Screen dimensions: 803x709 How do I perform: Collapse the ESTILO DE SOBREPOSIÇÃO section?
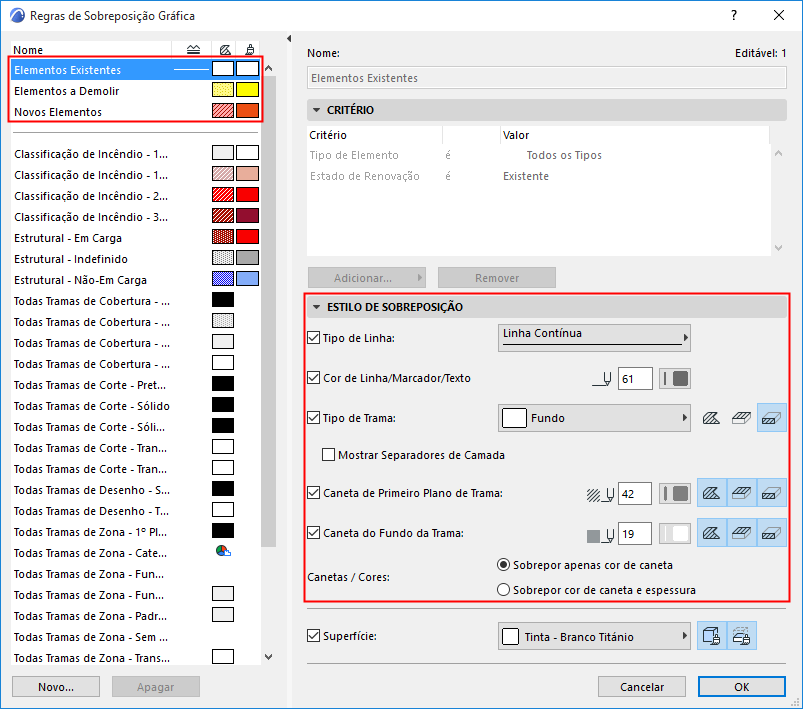coord(316,307)
